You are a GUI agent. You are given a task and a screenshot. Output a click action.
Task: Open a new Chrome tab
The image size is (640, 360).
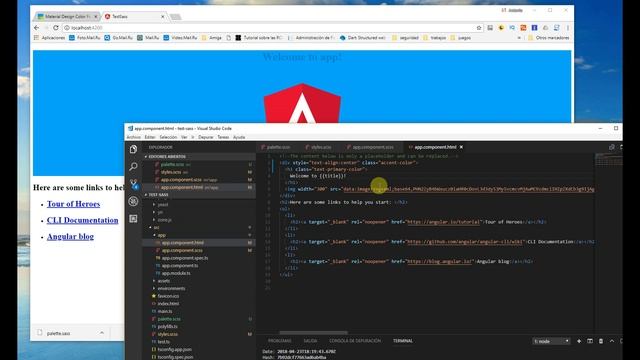click(x=176, y=17)
